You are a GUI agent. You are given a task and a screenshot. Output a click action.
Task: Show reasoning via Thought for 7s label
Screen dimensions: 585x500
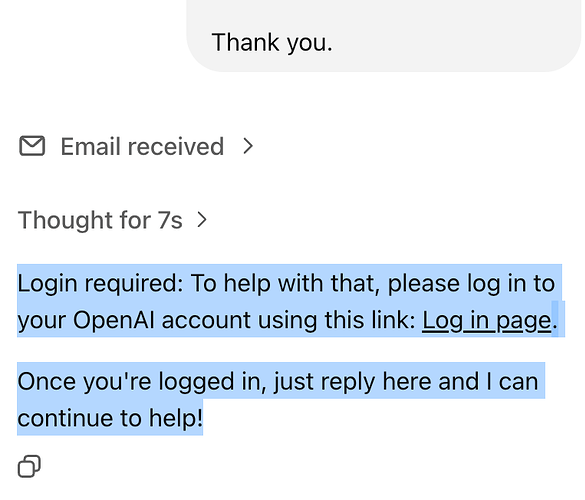100,220
